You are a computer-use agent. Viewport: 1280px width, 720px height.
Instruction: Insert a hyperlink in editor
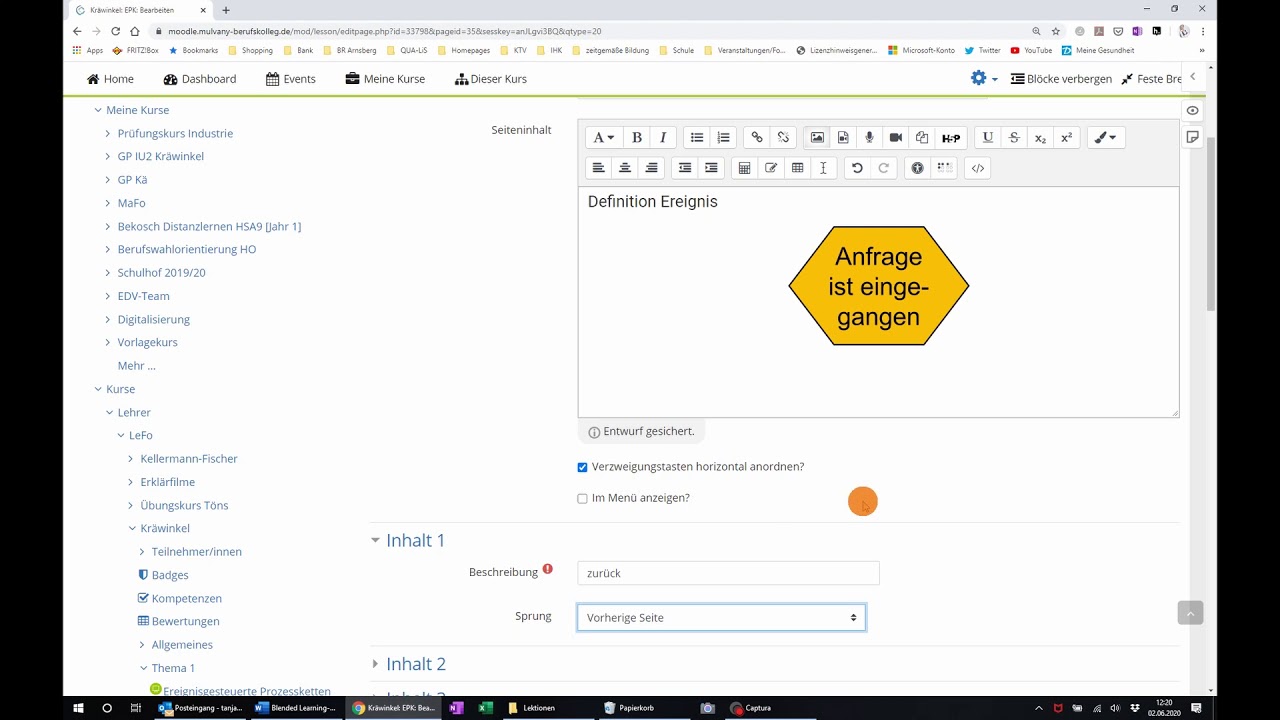click(x=757, y=138)
